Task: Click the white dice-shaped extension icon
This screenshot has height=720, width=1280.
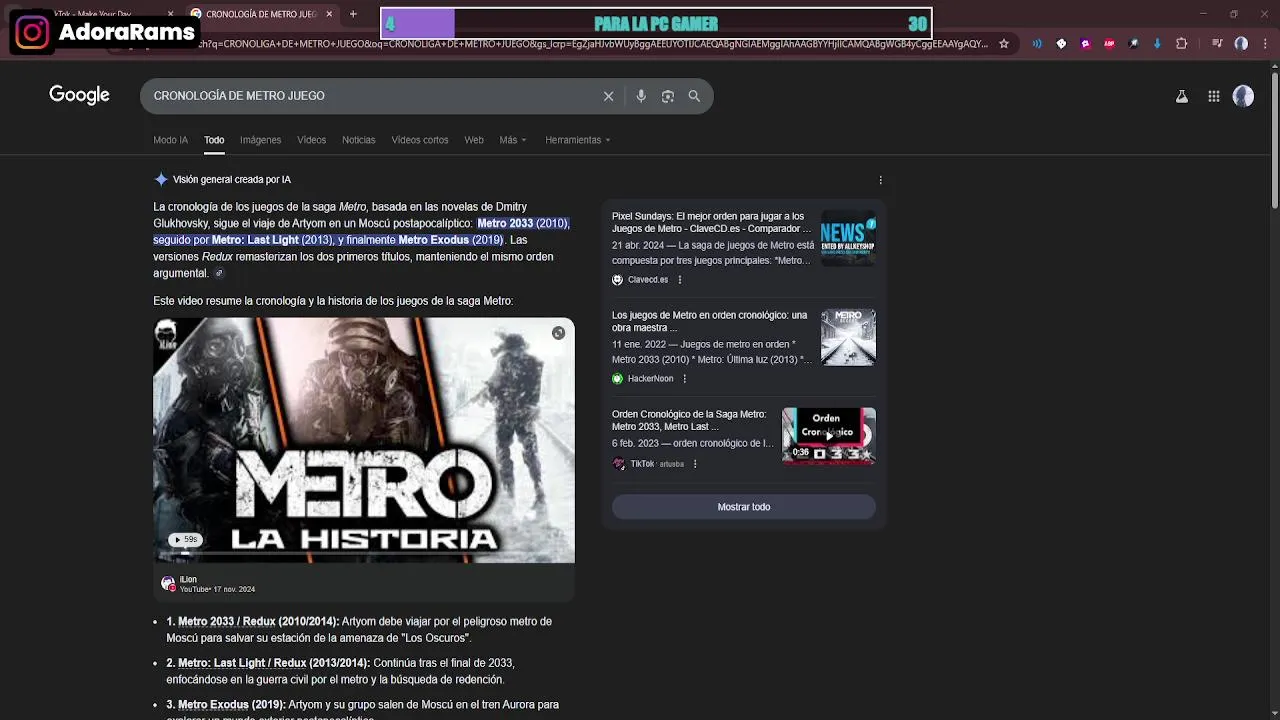Action: coord(1061,44)
